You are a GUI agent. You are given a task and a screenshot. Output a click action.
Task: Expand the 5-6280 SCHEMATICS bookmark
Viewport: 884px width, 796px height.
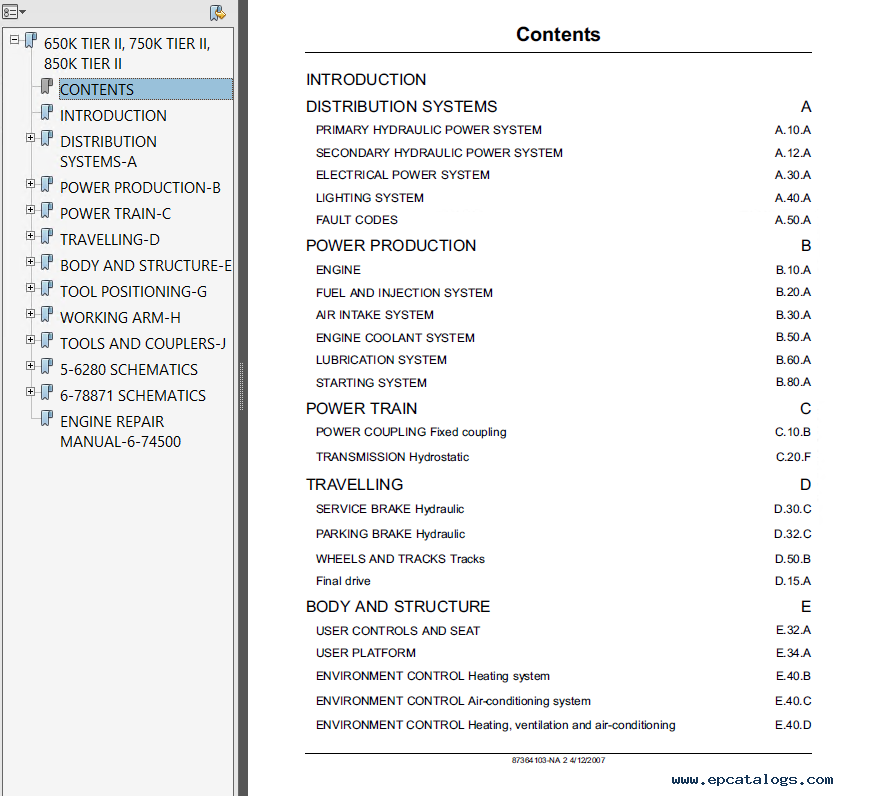(x=30, y=365)
